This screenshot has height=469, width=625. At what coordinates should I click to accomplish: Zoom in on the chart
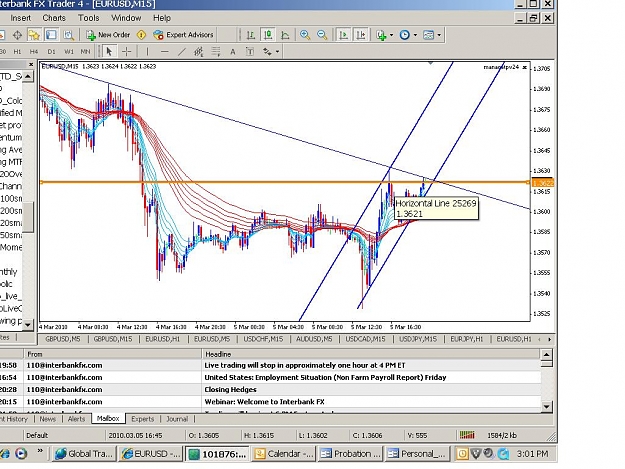coord(305,35)
